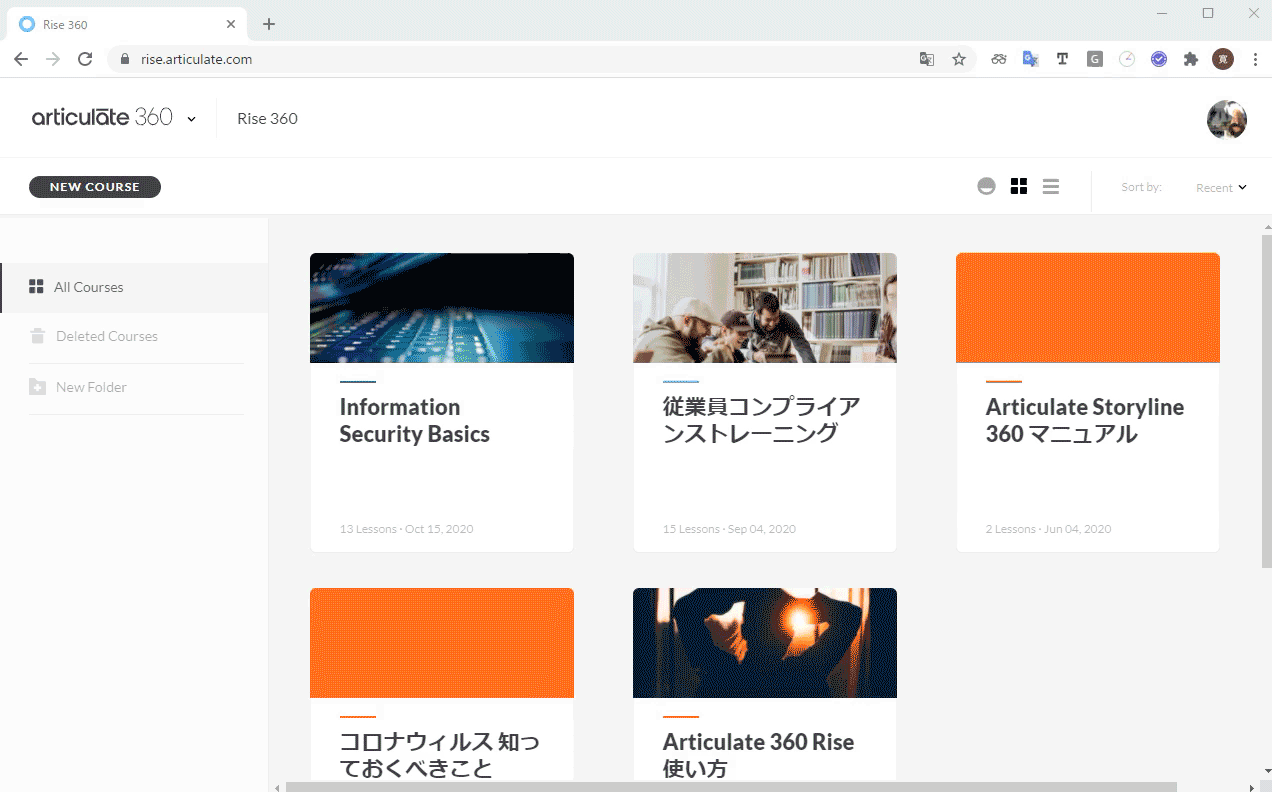Click the padlock site info icon
Screen dimensions: 1272x792
[x=125, y=59]
